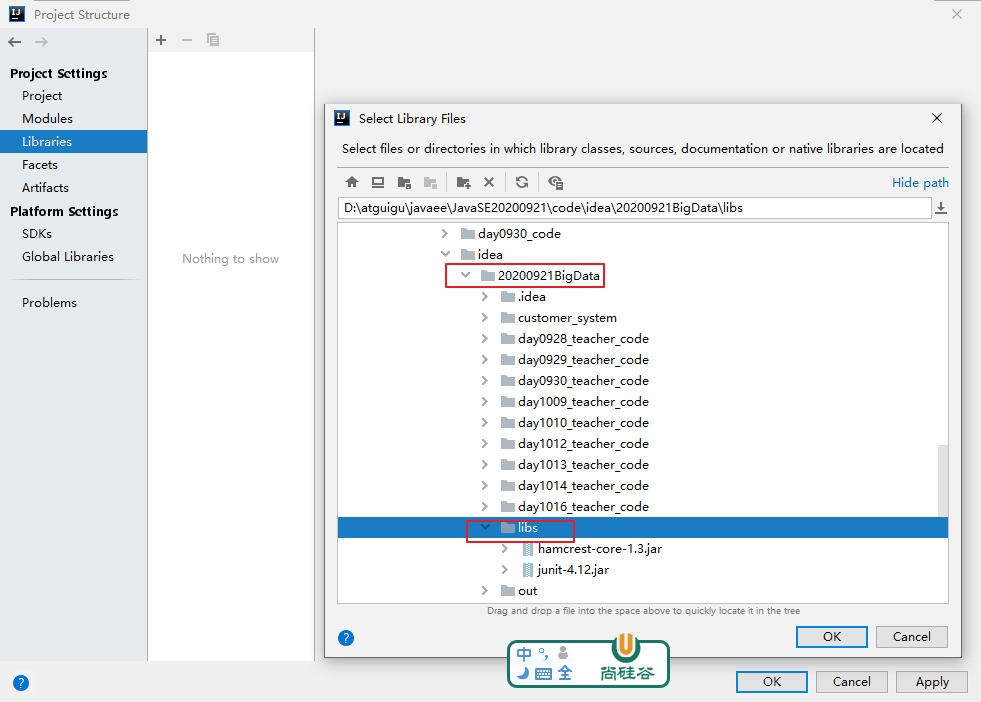
Task: Toggle show hidden files and directories
Action: 556,182
